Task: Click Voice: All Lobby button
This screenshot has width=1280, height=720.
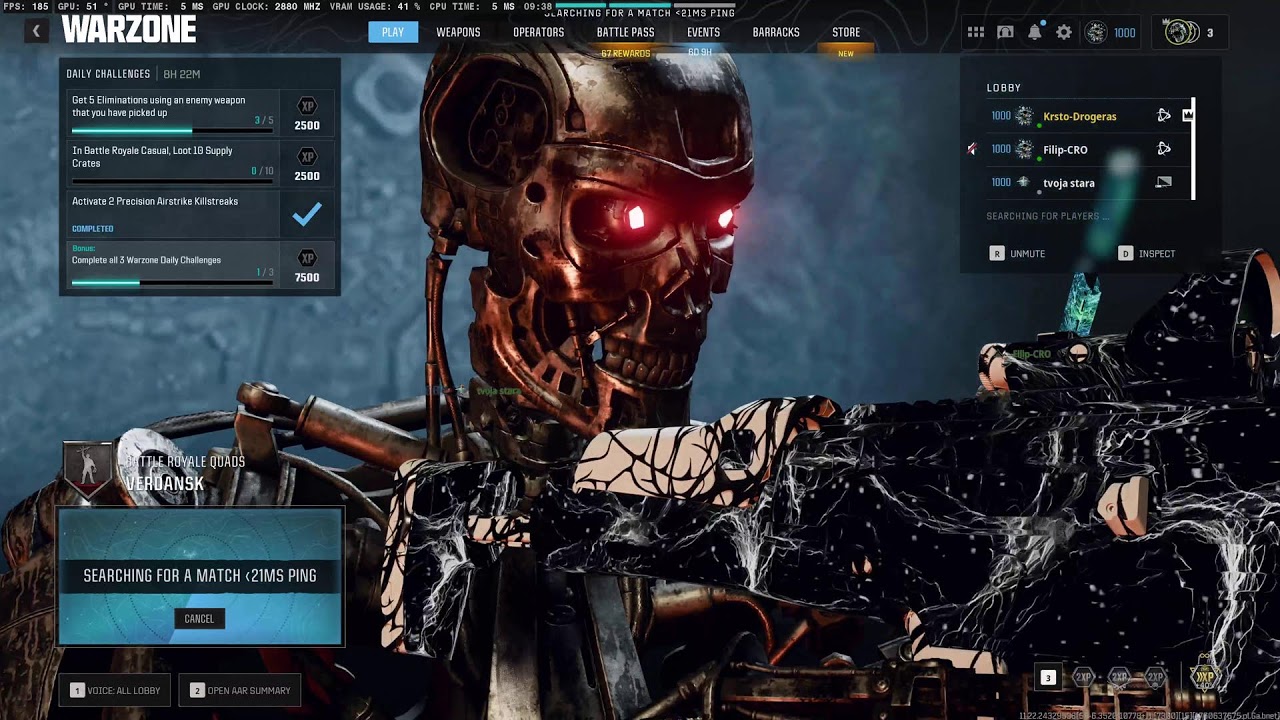Action: (x=115, y=690)
